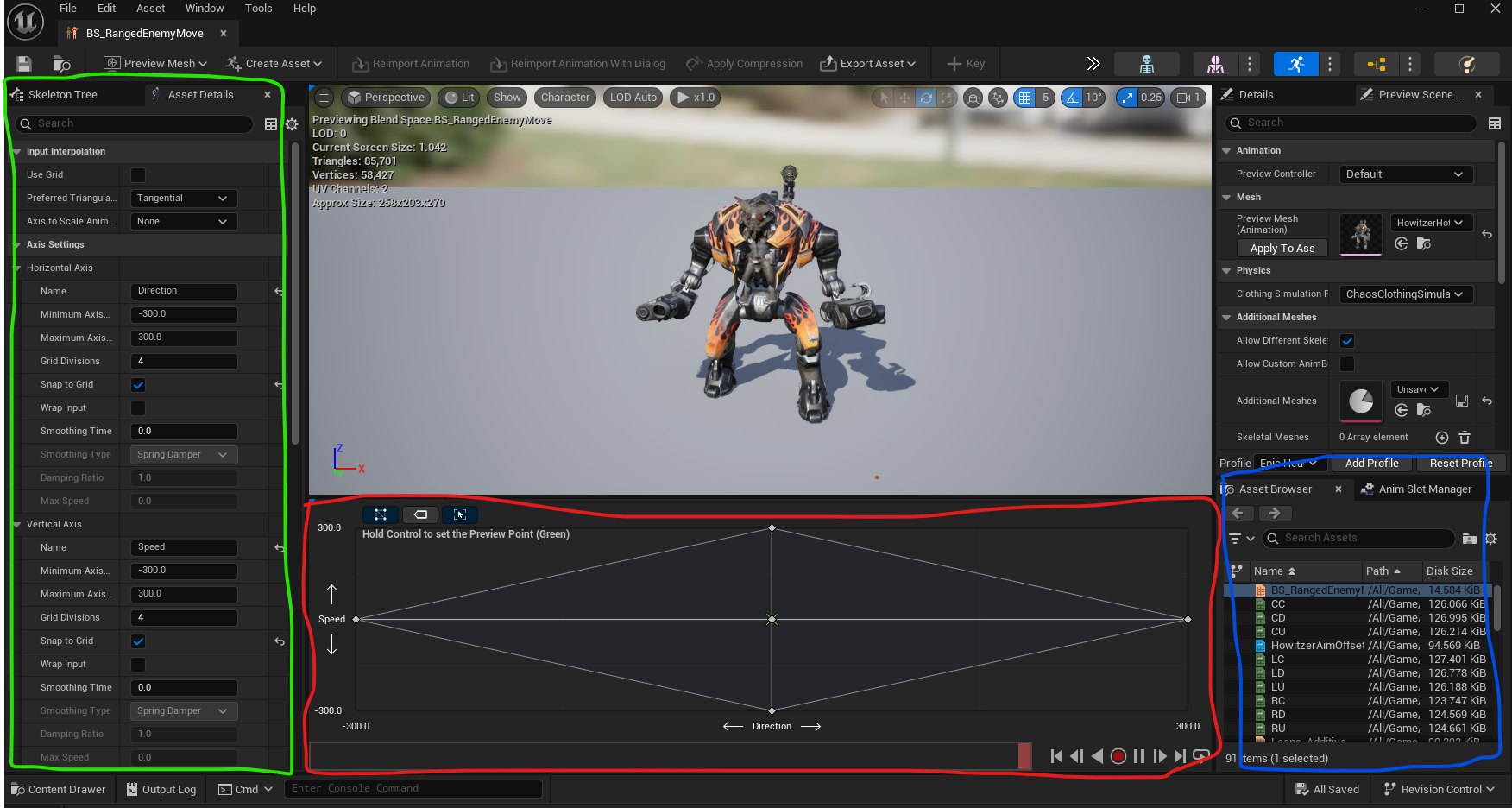Open the Animation Blueprint editor mode

(x=1377, y=64)
